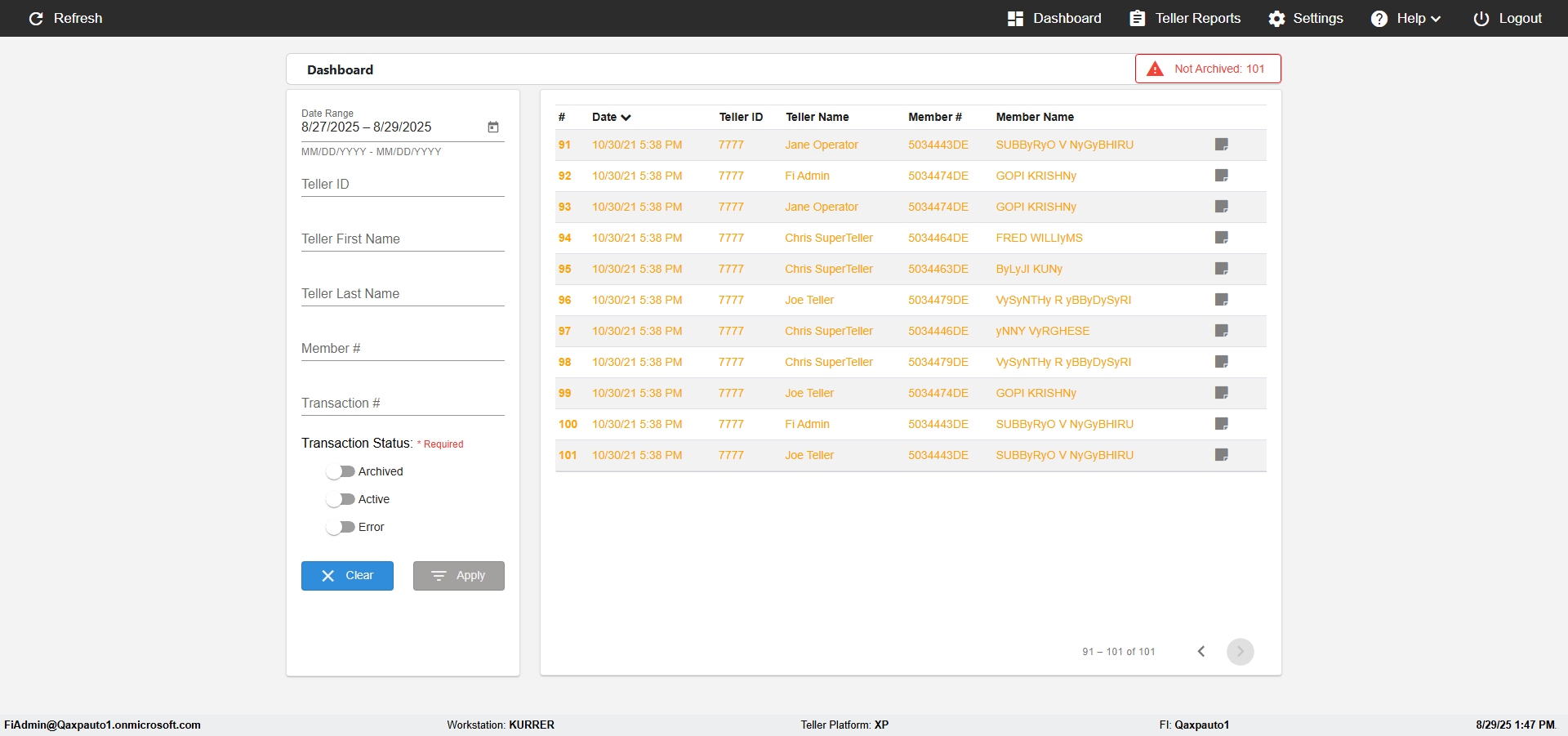The image size is (1568, 736).
Task: Go to the previous page of results
Action: 1201,651
